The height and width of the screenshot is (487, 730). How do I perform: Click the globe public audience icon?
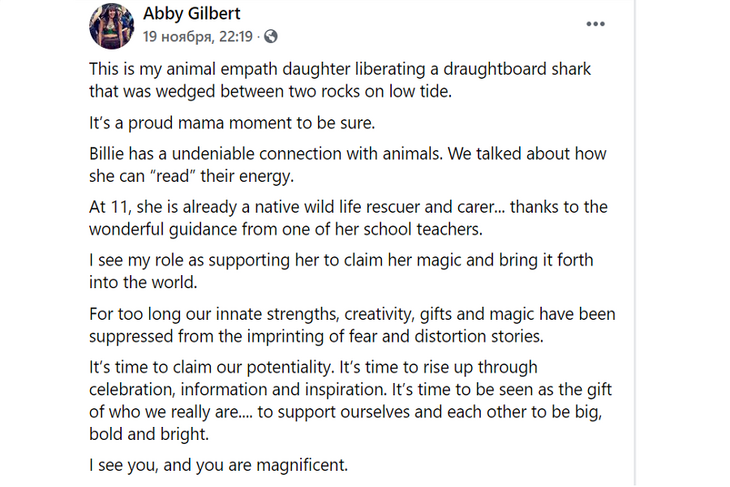271,37
